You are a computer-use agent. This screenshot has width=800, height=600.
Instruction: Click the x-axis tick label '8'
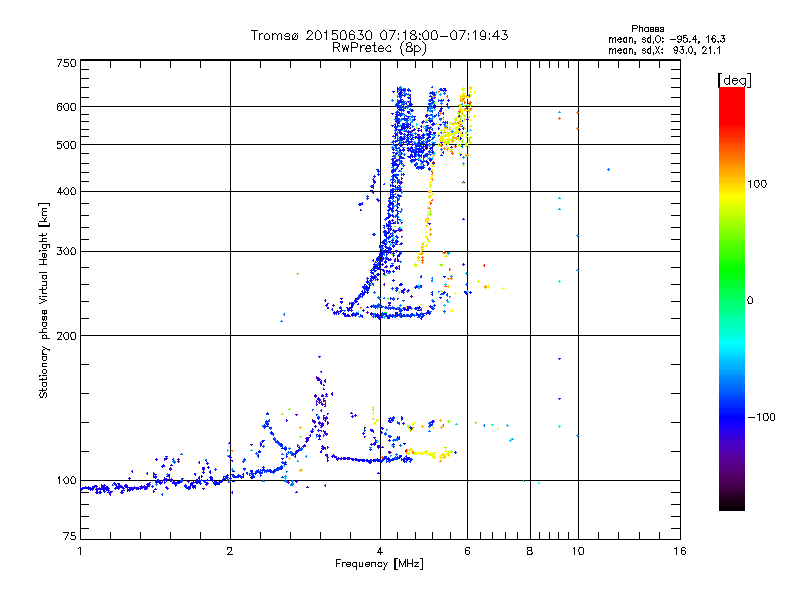click(530, 551)
